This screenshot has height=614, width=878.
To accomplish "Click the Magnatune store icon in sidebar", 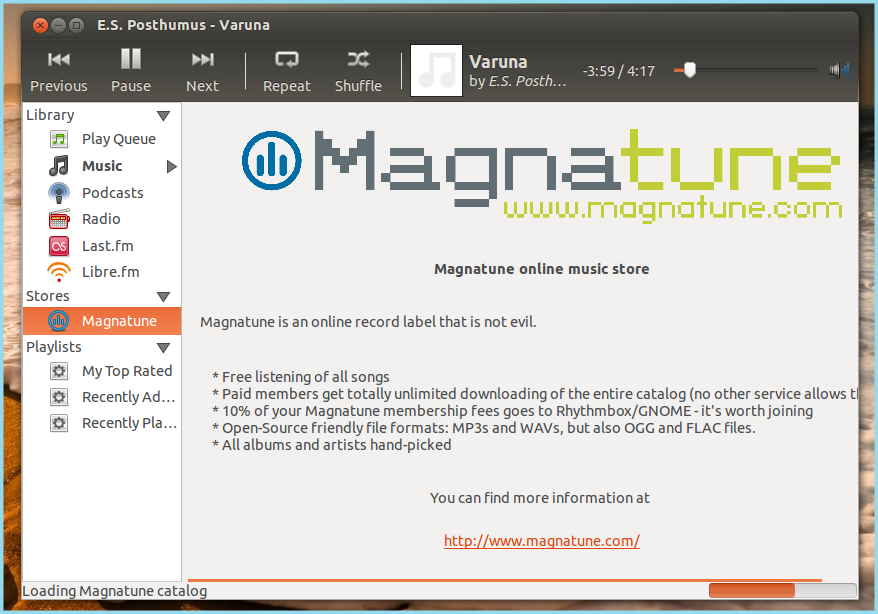I will (59, 321).
